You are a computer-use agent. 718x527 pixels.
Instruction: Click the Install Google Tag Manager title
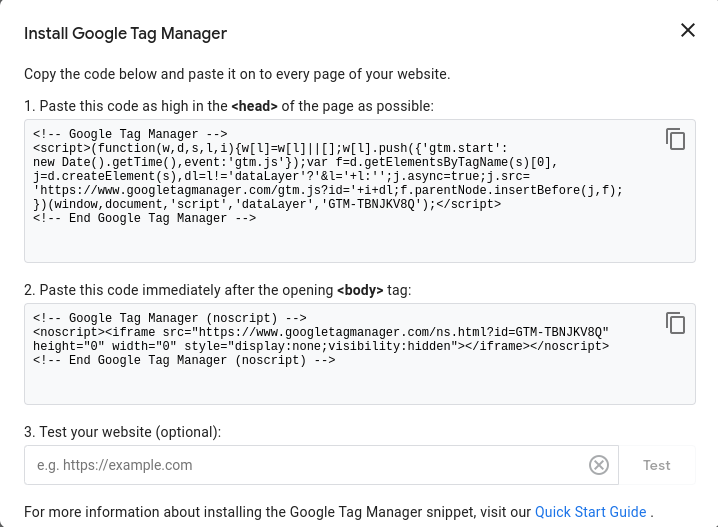(125, 33)
